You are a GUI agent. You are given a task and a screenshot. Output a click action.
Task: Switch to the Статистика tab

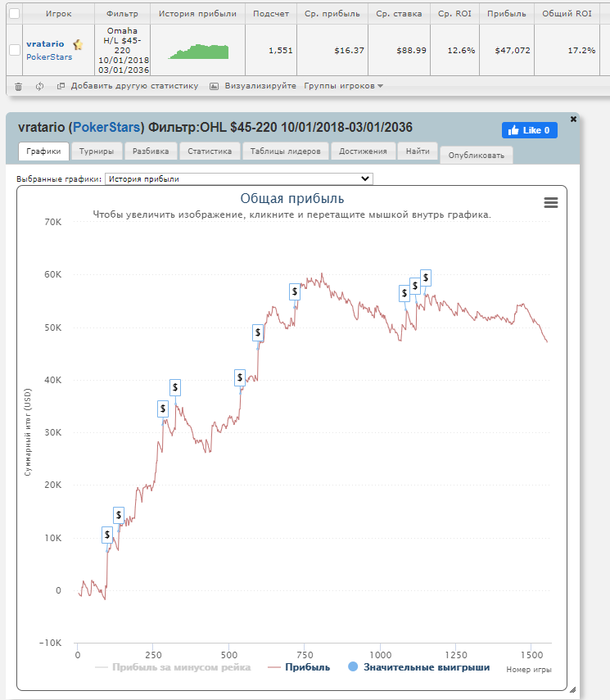click(x=209, y=151)
